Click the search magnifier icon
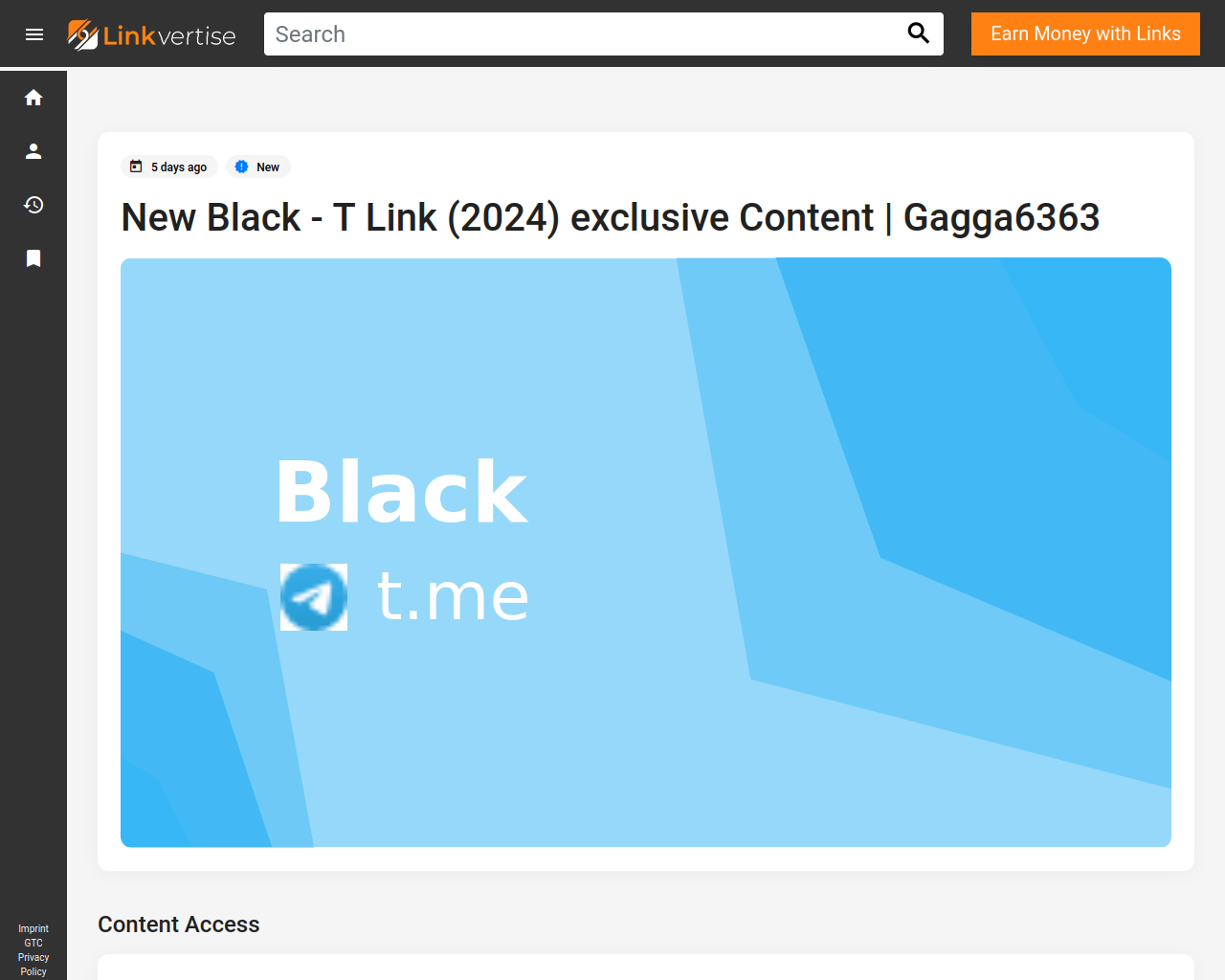Image resolution: width=1225 pixels, height=980 pixels. 918,33
